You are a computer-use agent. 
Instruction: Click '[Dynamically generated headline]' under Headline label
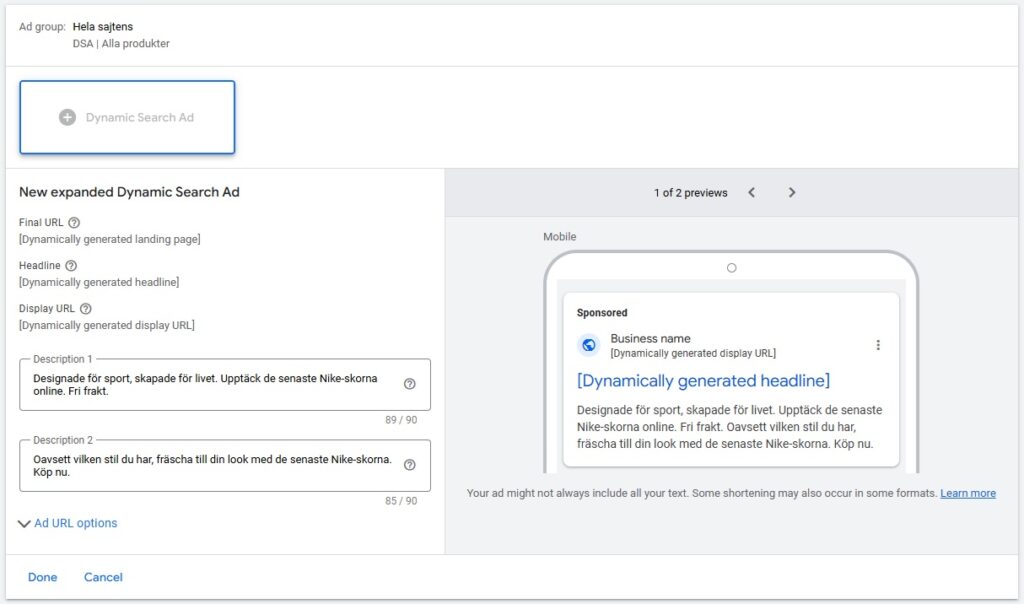(x=99, y=283)
